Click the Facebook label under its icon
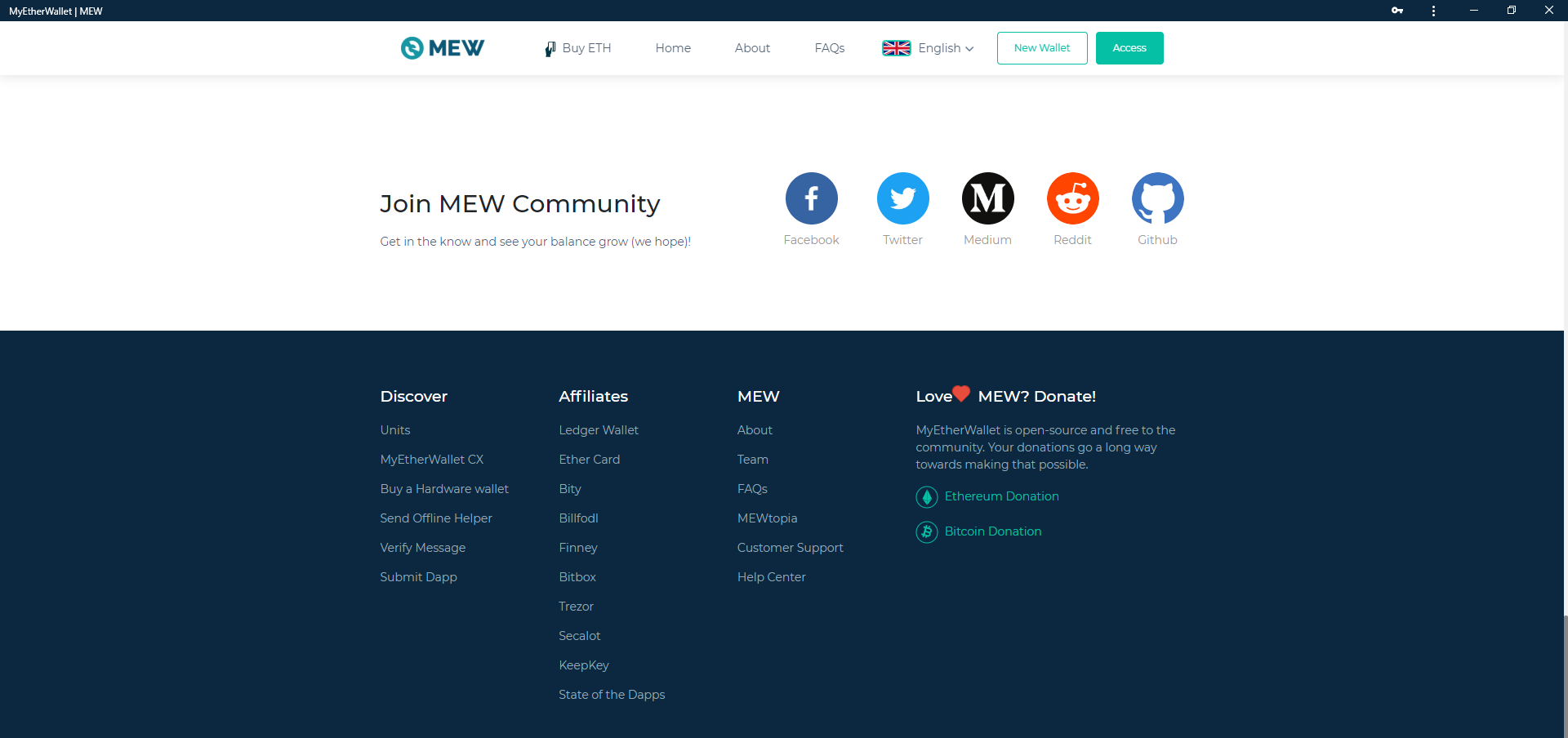This screenshot has height=738, width=1568. tap(811, 240)
